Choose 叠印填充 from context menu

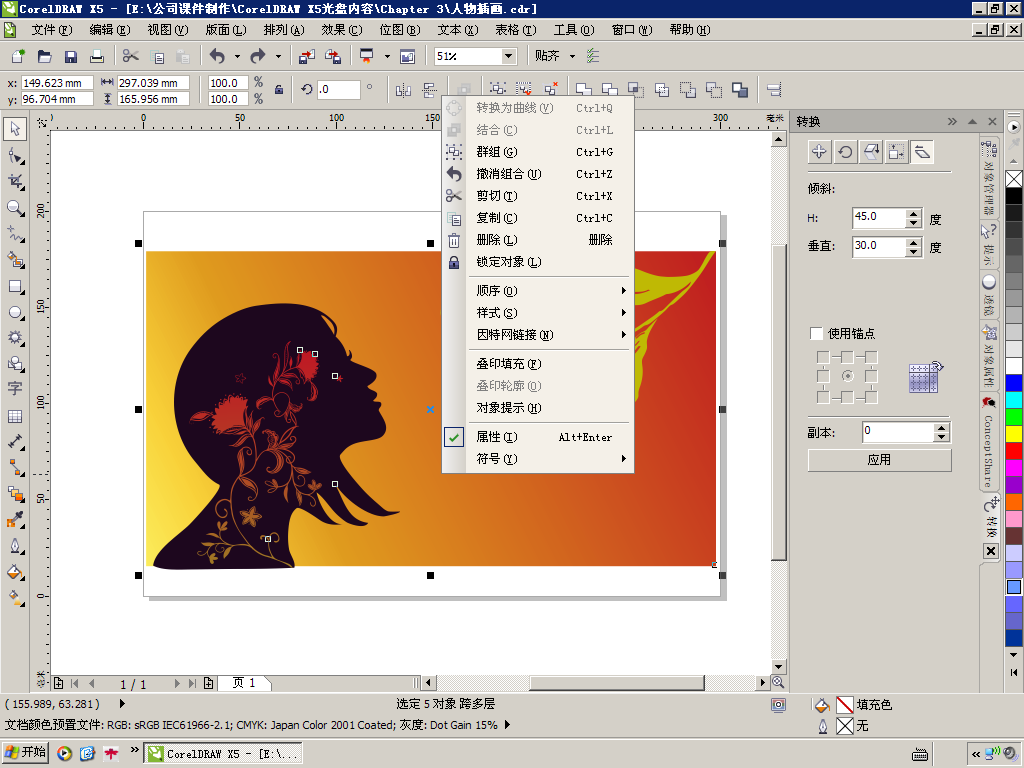tap(538, 364)
